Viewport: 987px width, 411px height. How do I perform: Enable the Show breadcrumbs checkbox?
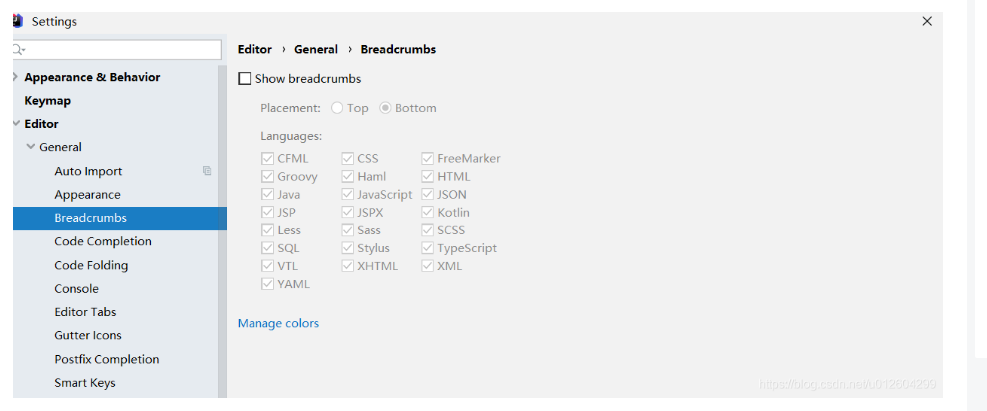coord(244,79)
